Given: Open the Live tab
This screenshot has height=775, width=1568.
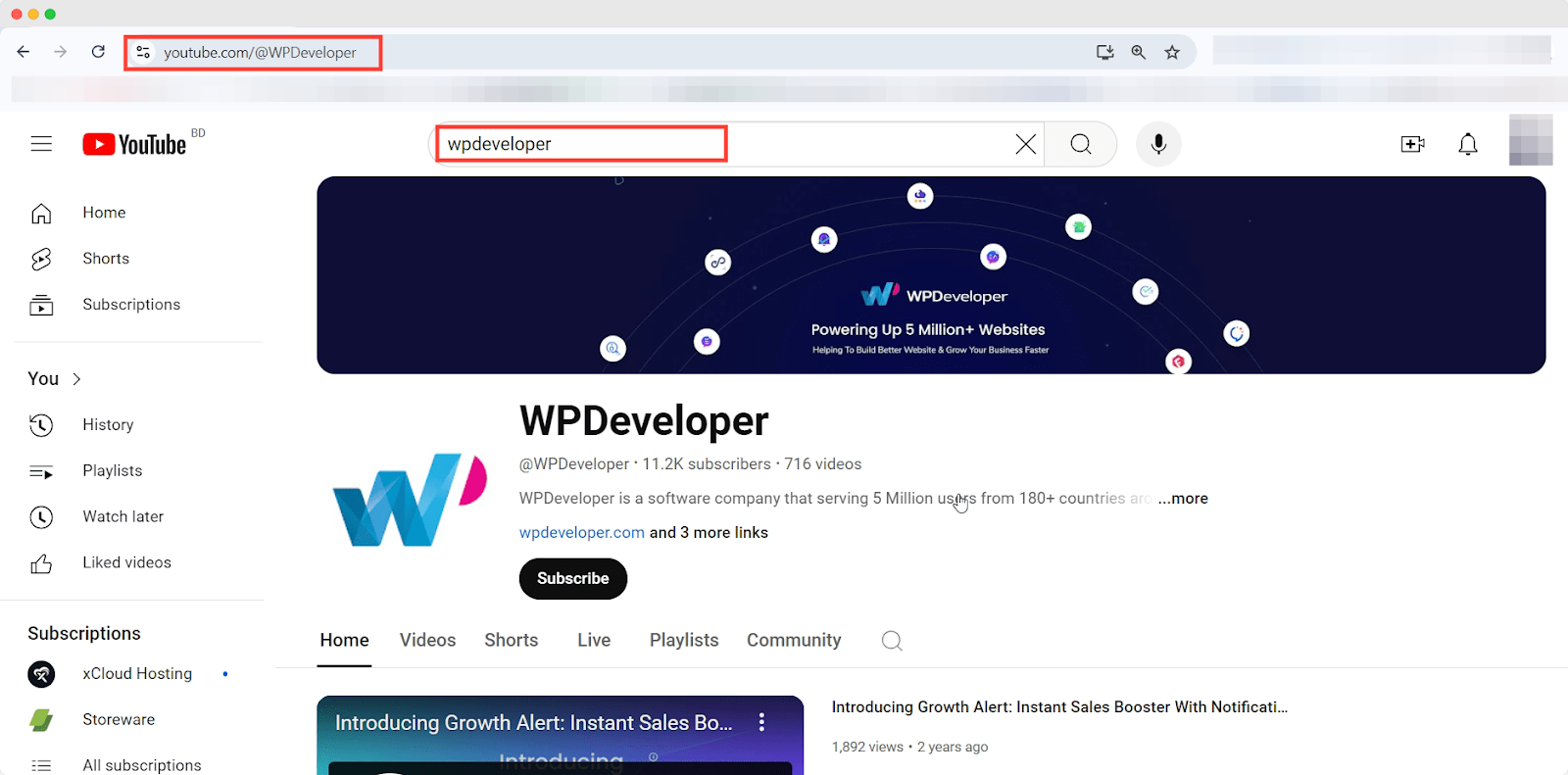Looking at the screenshot, I should pyautogui.click(x=594, y=640).
